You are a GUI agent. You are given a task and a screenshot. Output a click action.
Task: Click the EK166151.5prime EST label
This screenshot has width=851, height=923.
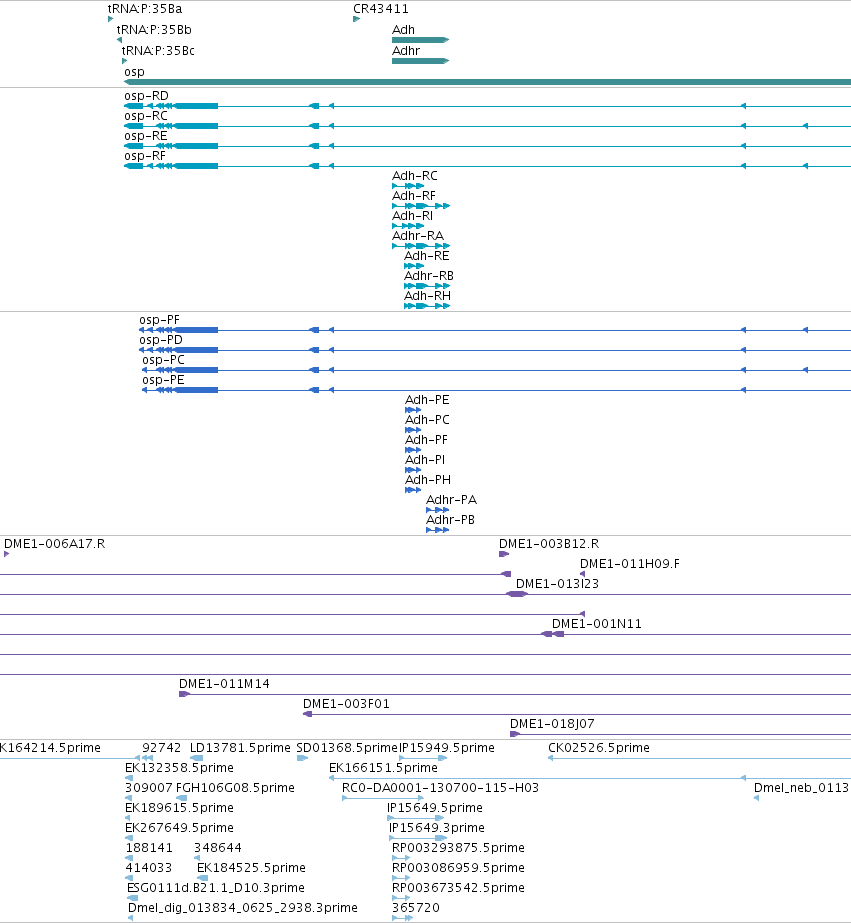[383, 768]
